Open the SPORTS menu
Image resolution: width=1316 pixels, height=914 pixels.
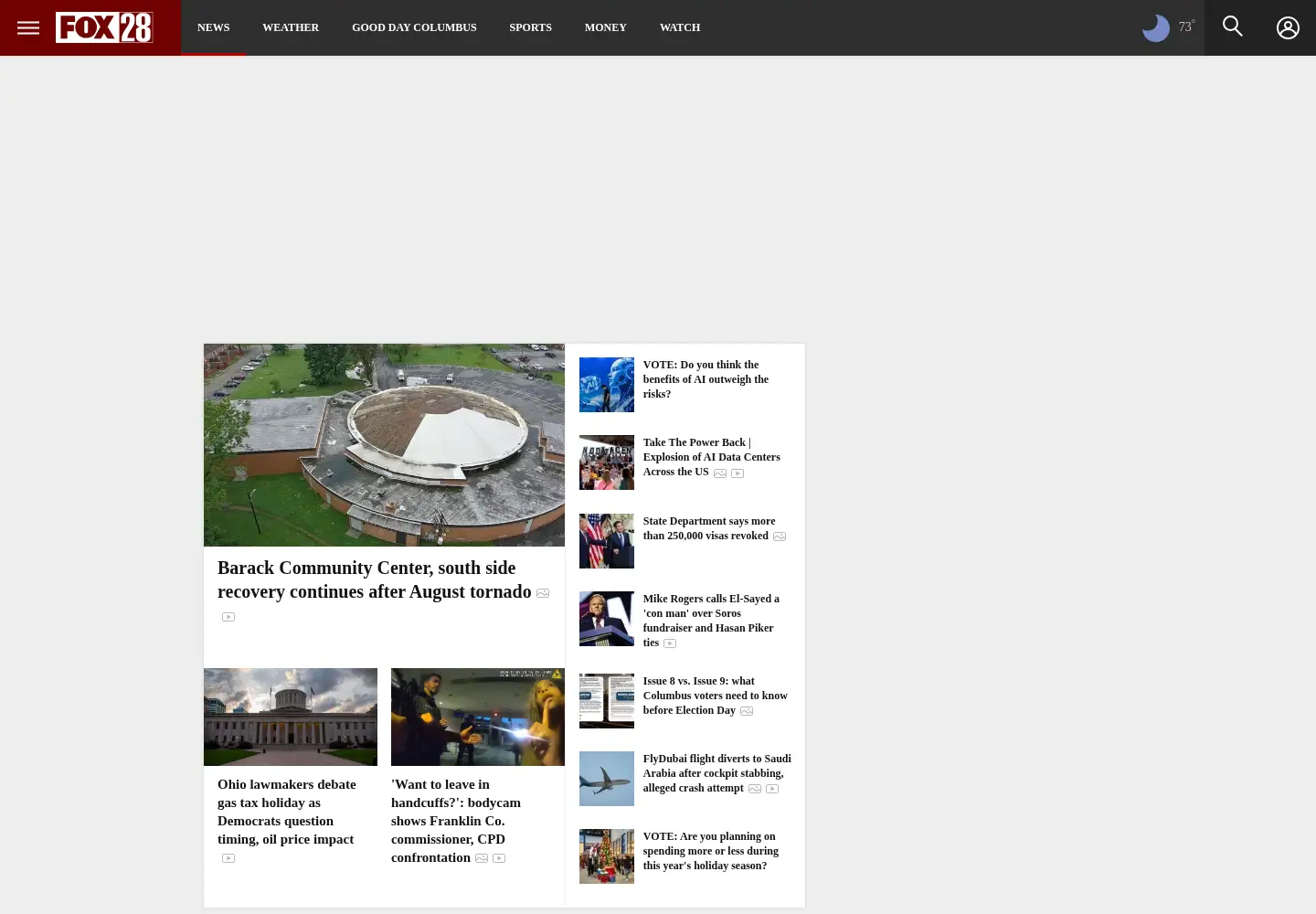coord(530,27)
